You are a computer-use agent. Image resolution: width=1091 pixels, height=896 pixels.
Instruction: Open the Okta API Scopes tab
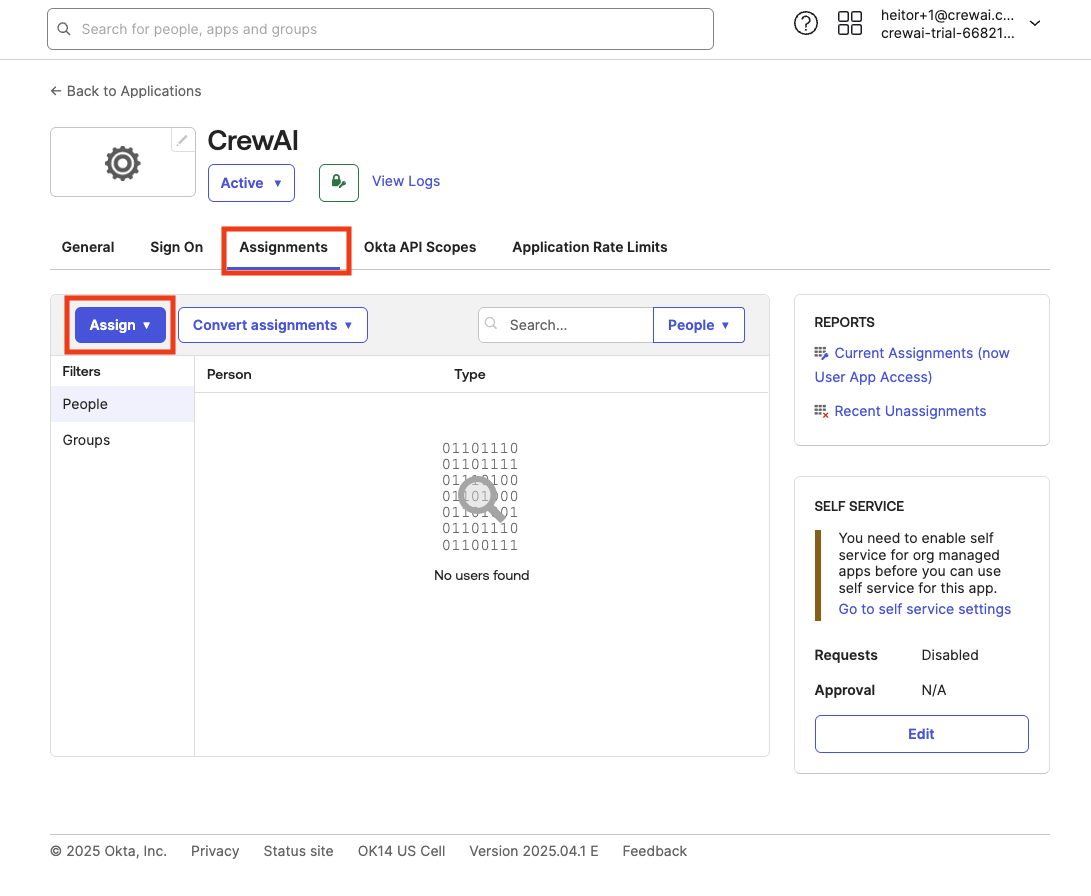coord(419,247)
